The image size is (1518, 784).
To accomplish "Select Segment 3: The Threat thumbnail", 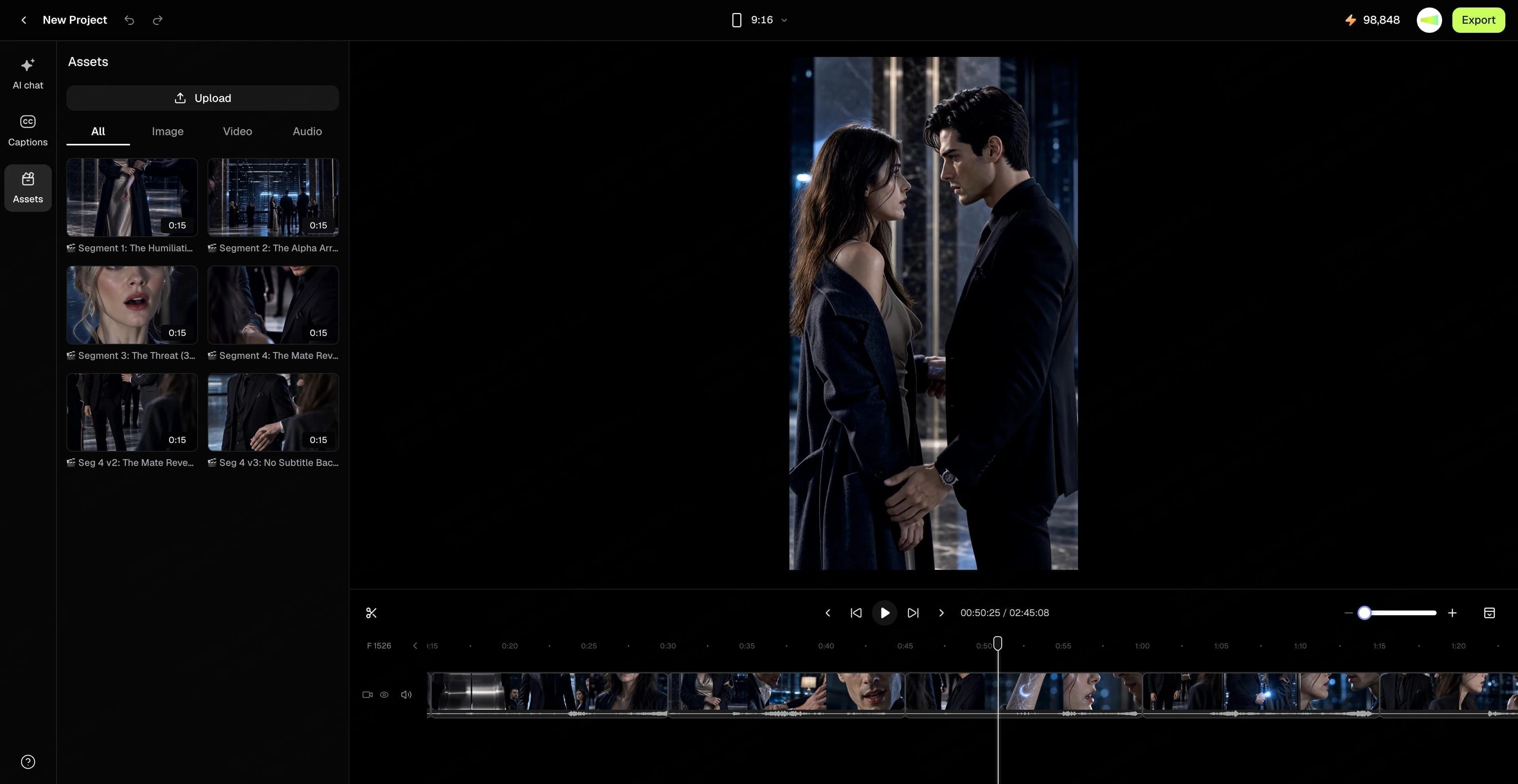I will (x=132, y=305).
